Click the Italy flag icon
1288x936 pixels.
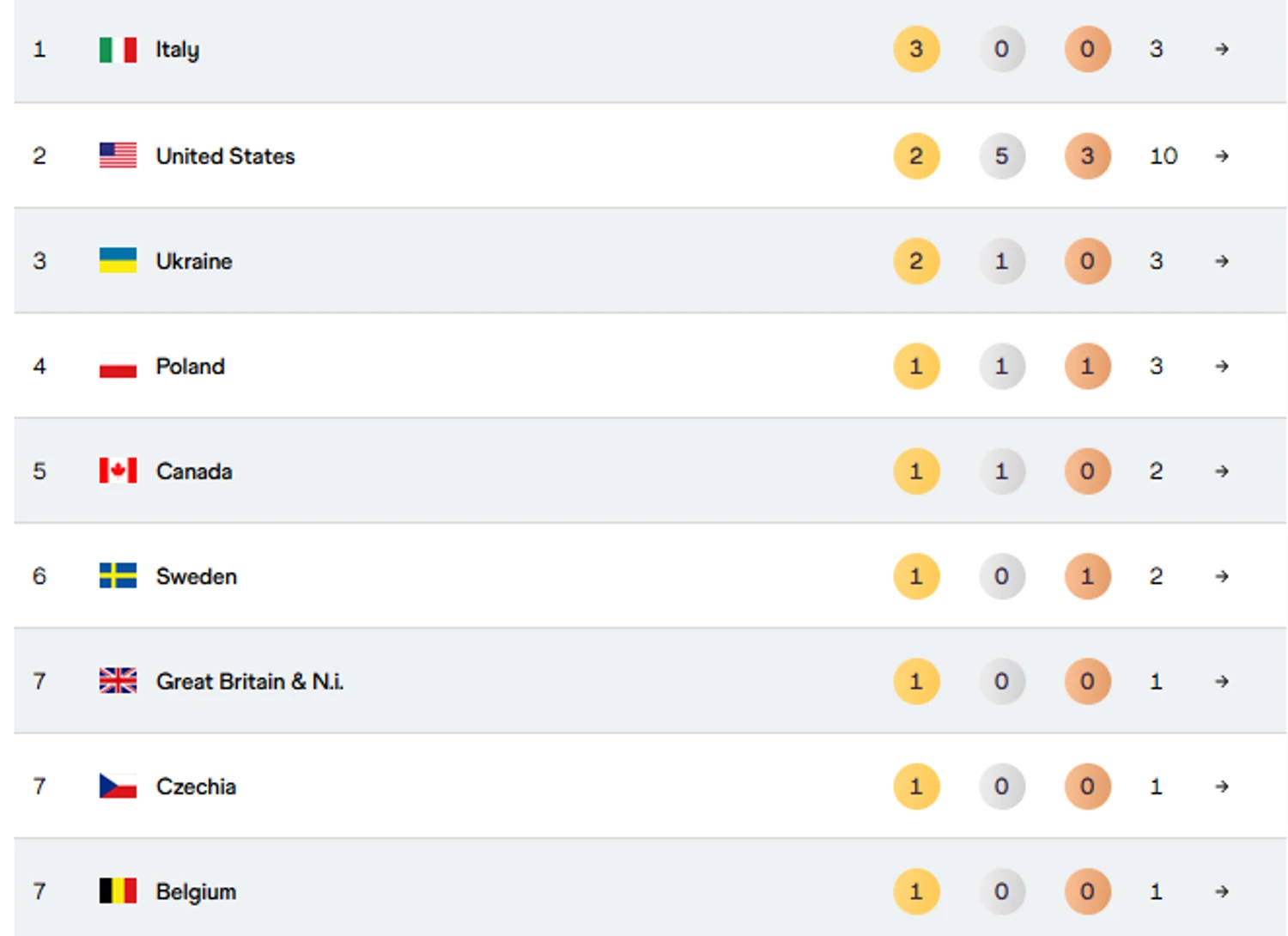pyautogui.click(x=118, y=50)
